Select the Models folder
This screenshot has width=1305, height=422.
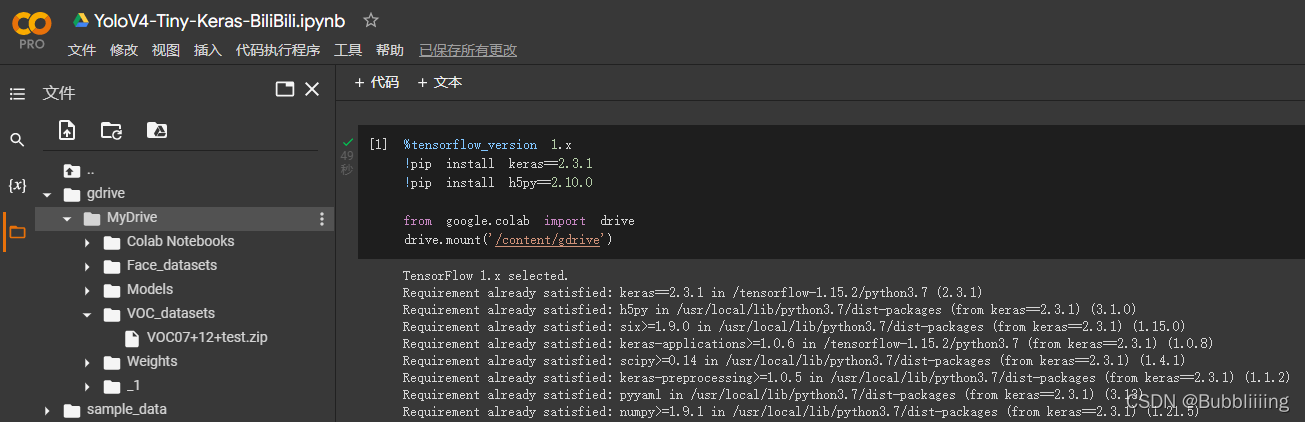point(150,290)
